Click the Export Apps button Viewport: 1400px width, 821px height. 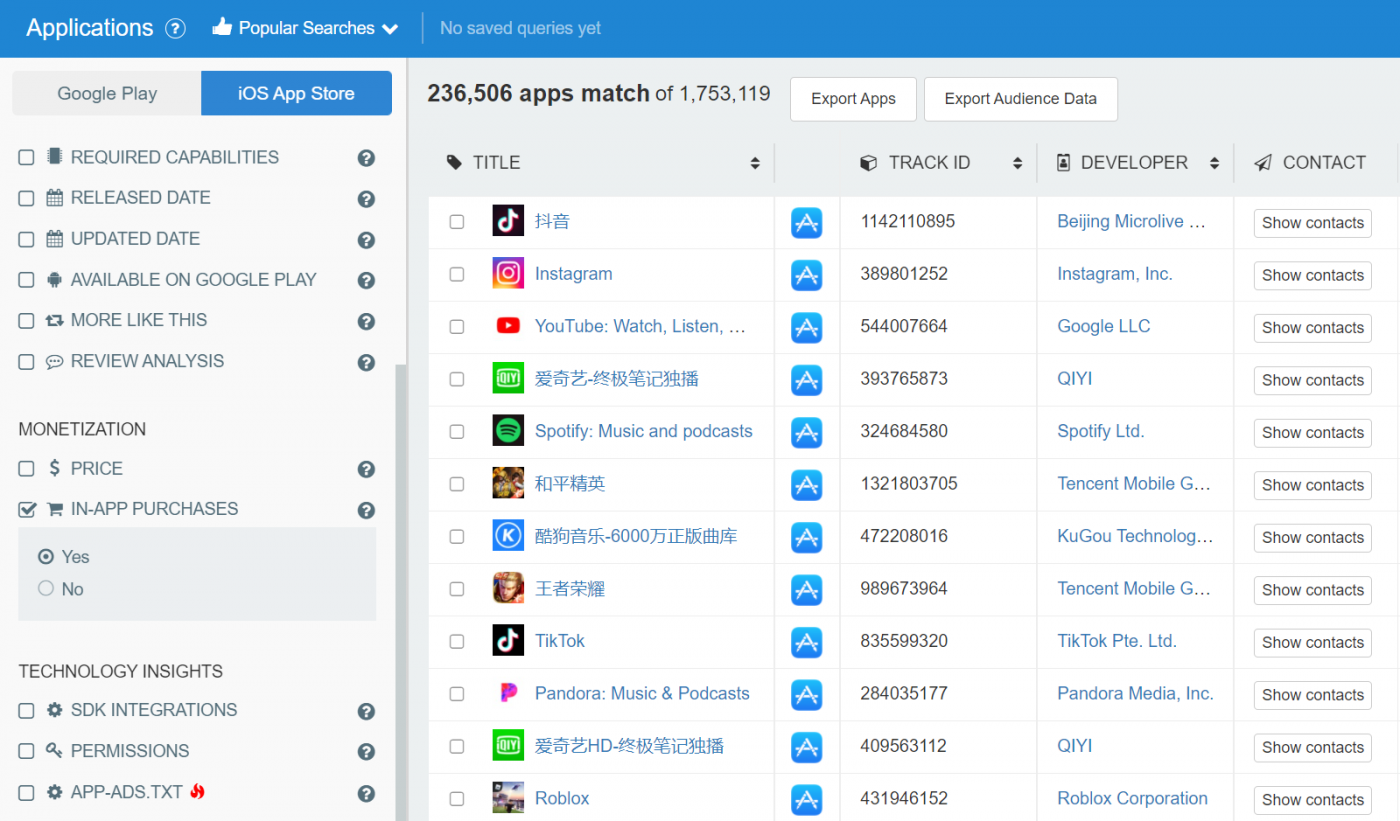853,99
